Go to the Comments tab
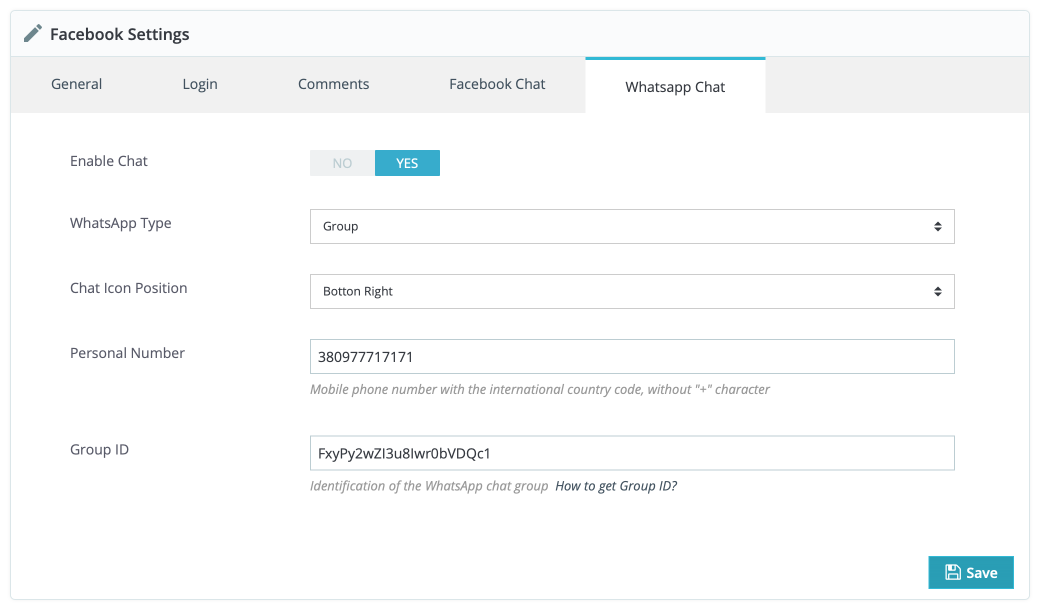This screenshot has height=611, width=1040. tap(334, 84)
